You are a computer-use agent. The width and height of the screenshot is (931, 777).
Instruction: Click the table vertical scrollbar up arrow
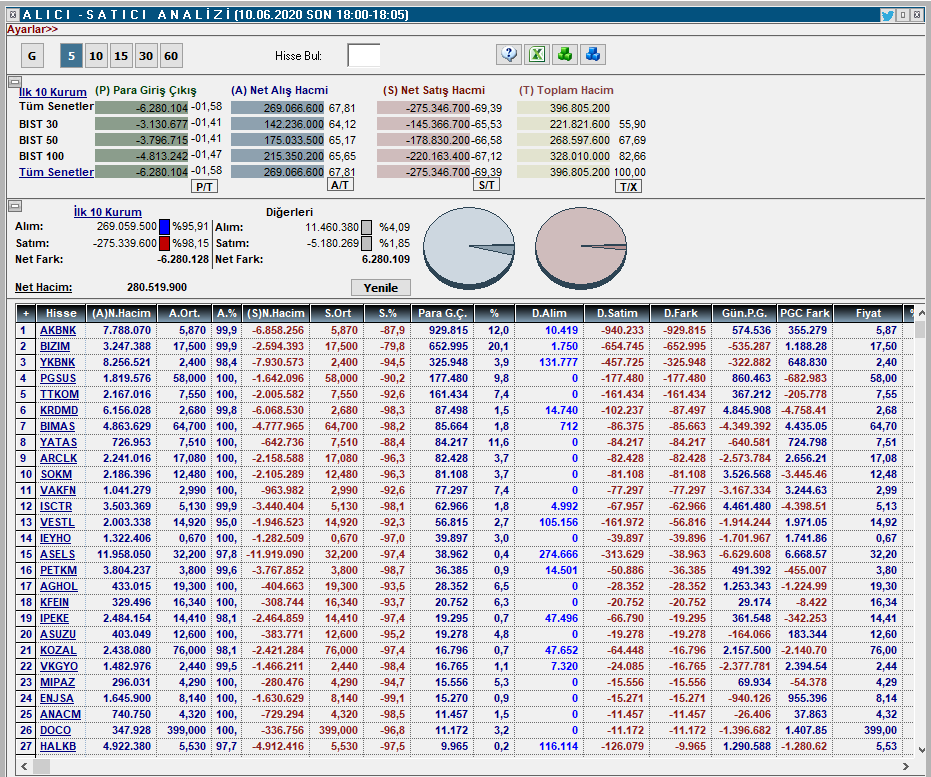[x=921, y=312]
